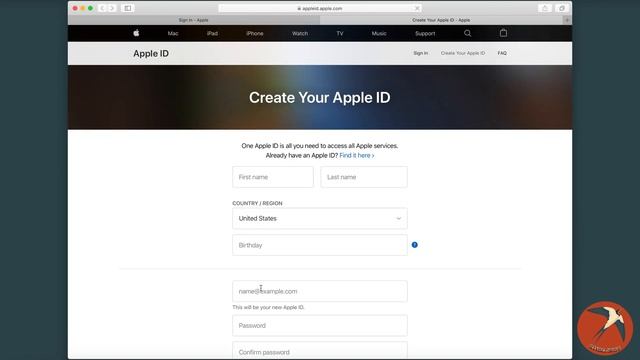Open the FAQ link
640x360 pixels.
[x=502, y=53]
